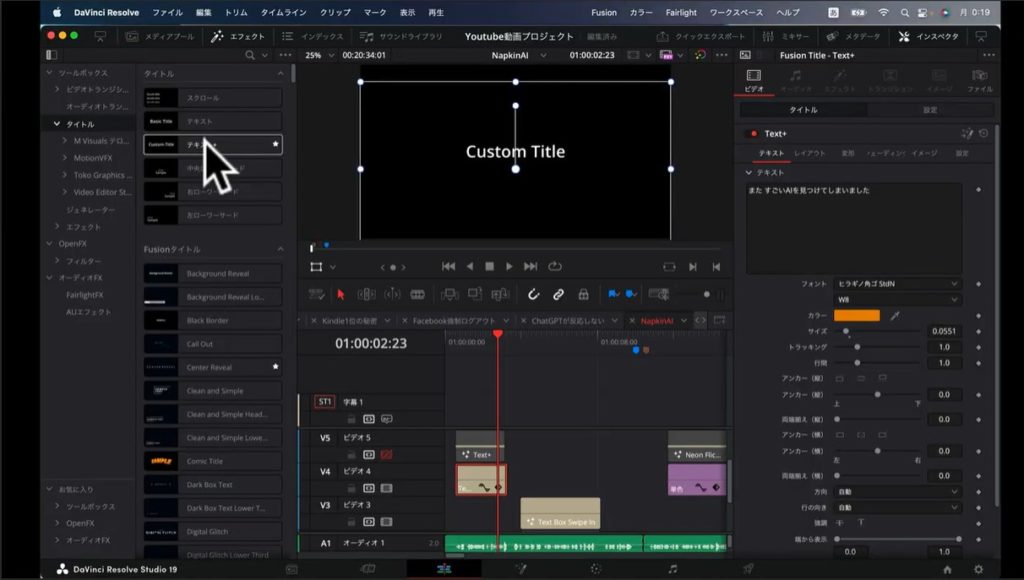Screen dimensions: 1024x580
Task: Reset Text+ settings with the reset icon
Action: (x=984, y=133)
